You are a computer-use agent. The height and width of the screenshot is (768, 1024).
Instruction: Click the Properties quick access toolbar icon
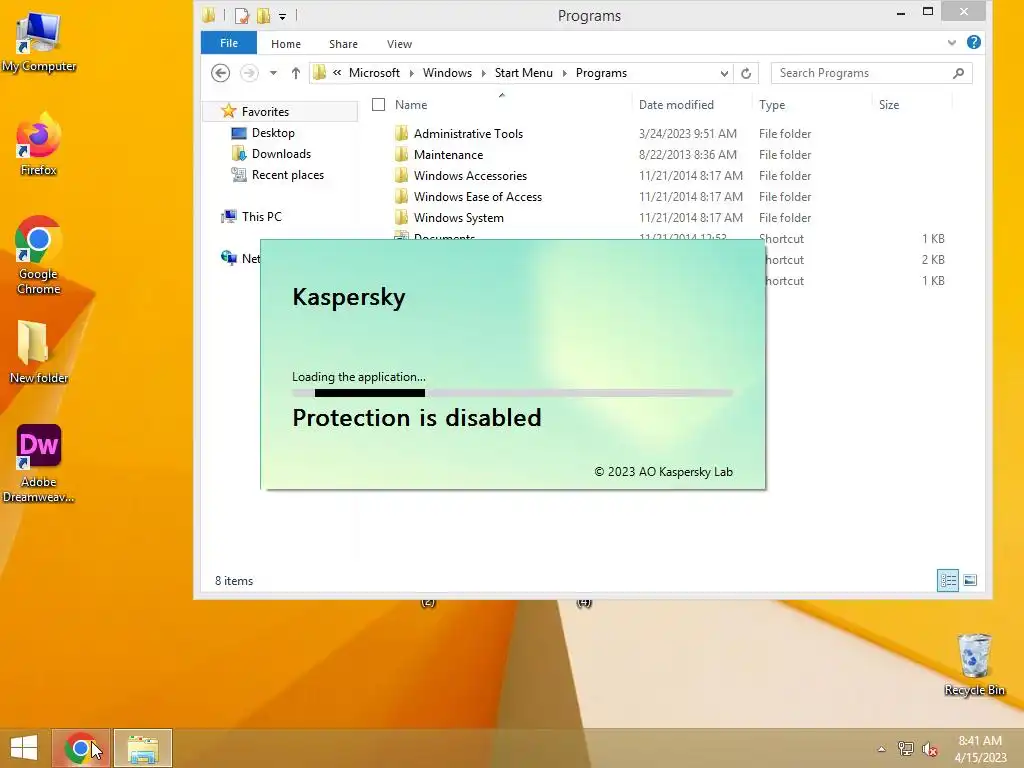coord(242,16)
